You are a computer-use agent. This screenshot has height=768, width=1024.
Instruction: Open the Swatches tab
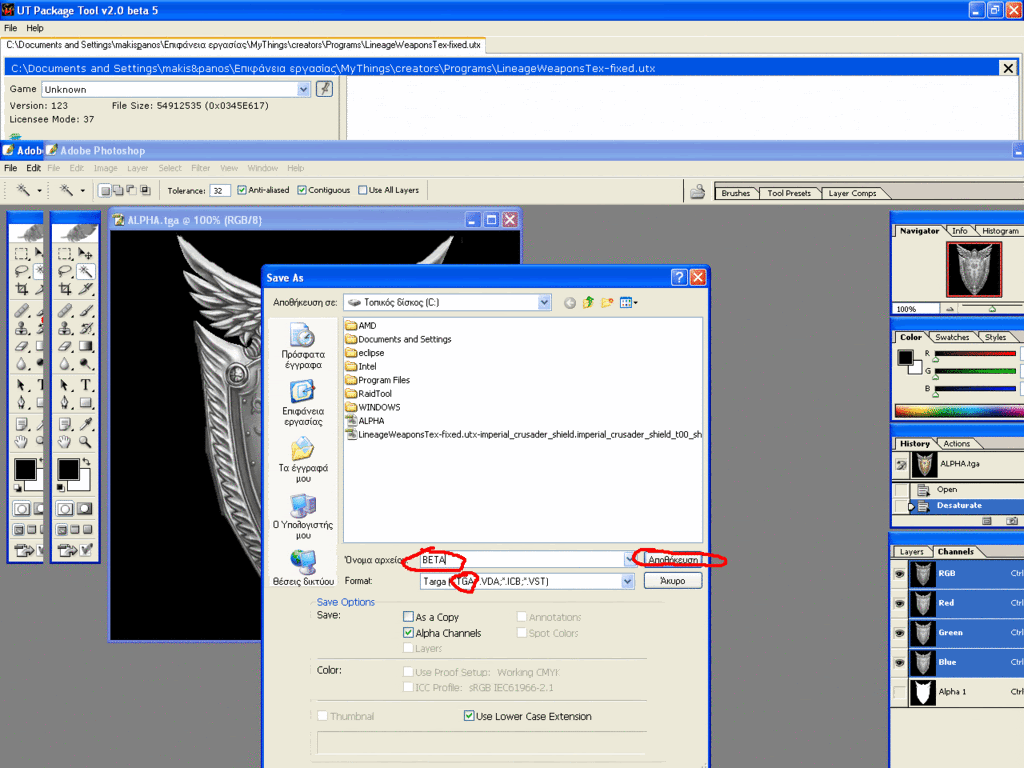(952, 337)
